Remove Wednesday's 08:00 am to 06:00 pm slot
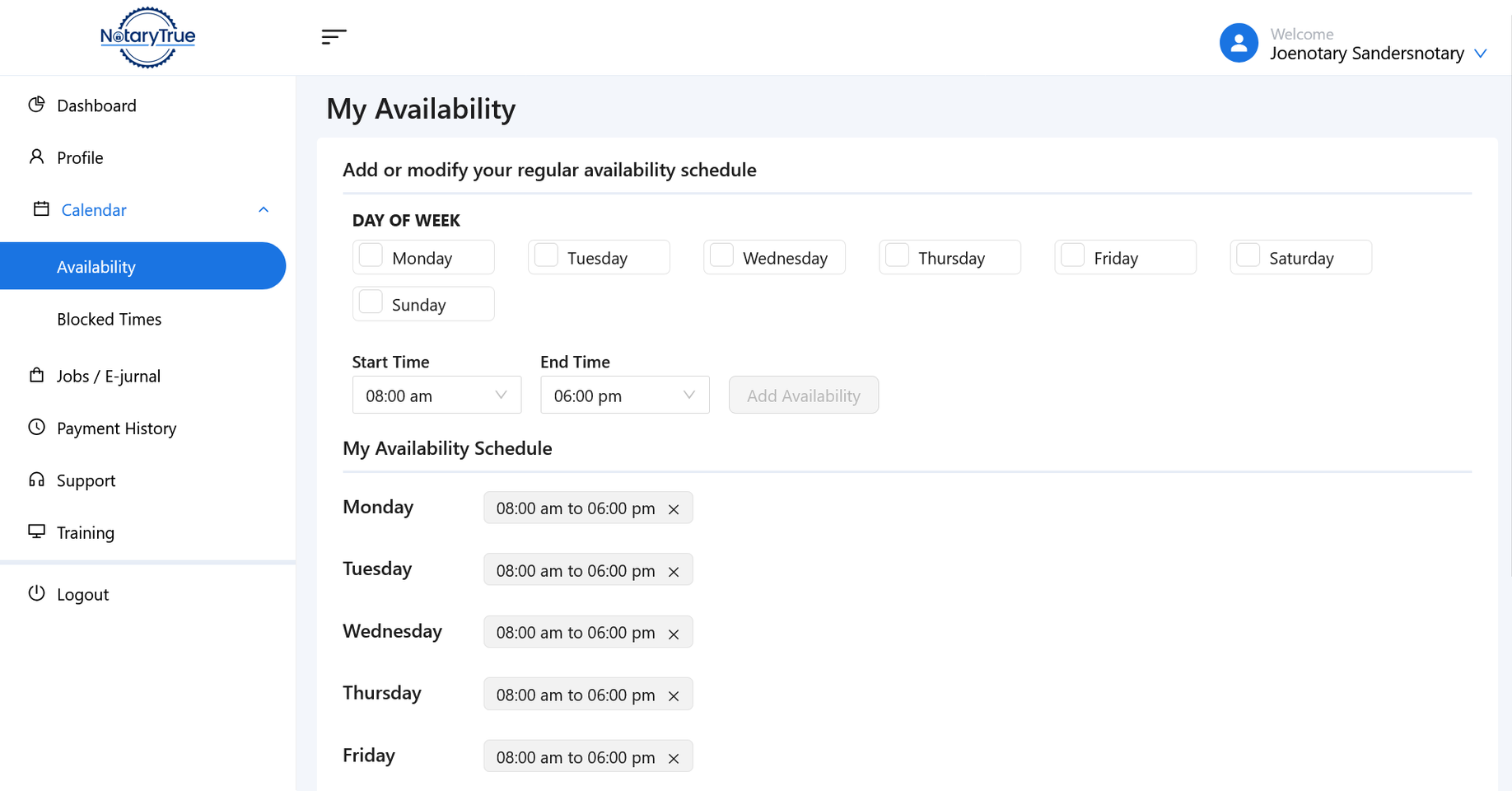 pyautogui.click(x=674, y=633)
